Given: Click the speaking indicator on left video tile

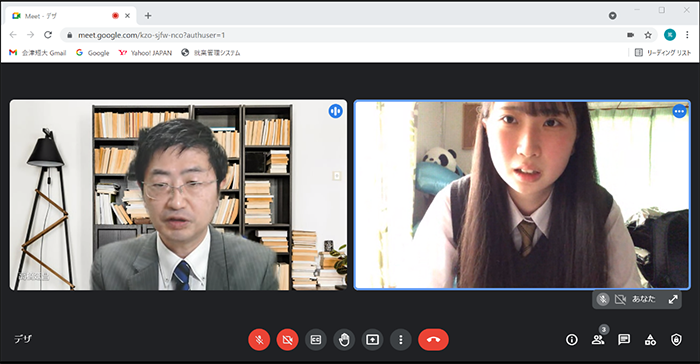Looking at the screenshot, I should pyautogui.click(x=336, y=111).
